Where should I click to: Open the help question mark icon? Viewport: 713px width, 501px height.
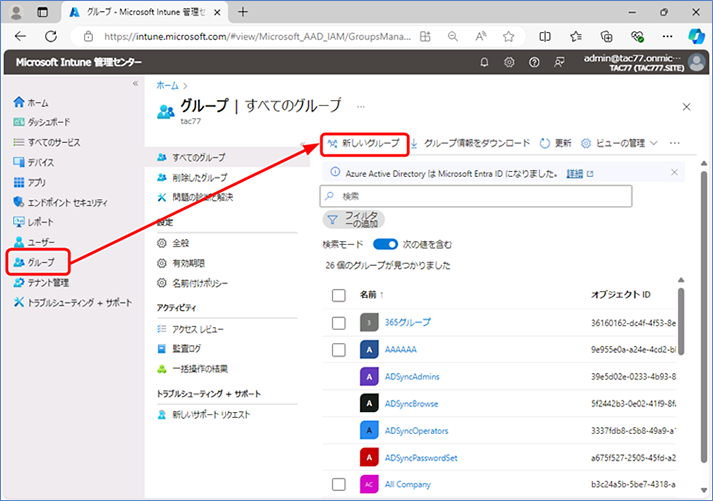(x=534, y=62)
